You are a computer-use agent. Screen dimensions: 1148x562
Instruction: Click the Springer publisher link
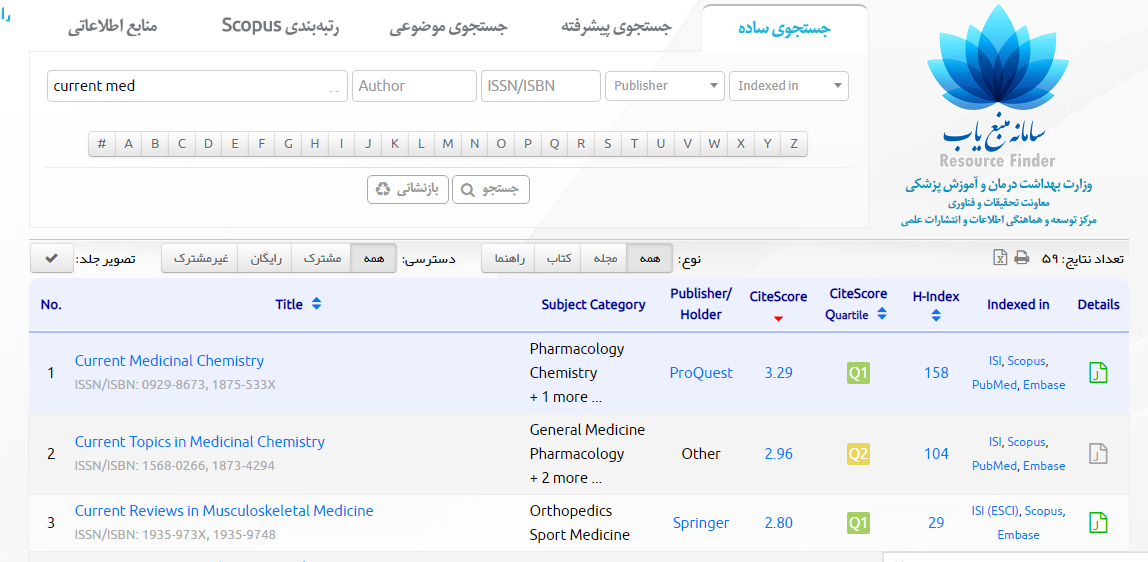(701, 522)
